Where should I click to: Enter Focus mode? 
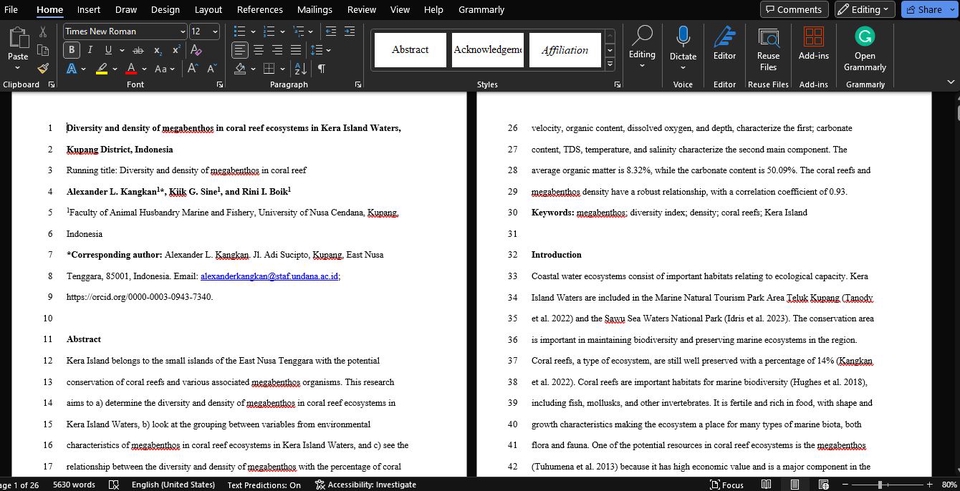pyautogui.click(x=727, y=485)
